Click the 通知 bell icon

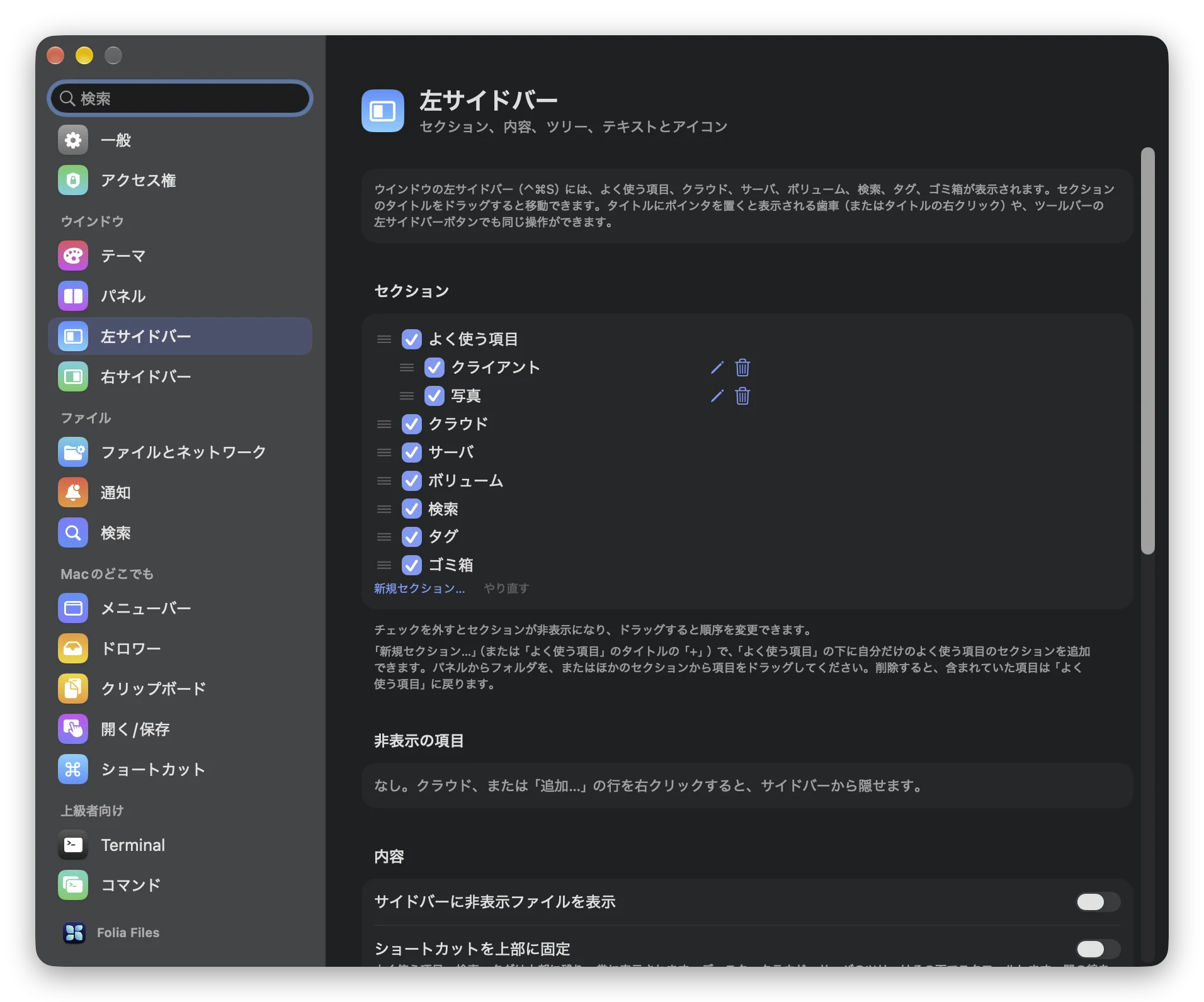[73, 492]
